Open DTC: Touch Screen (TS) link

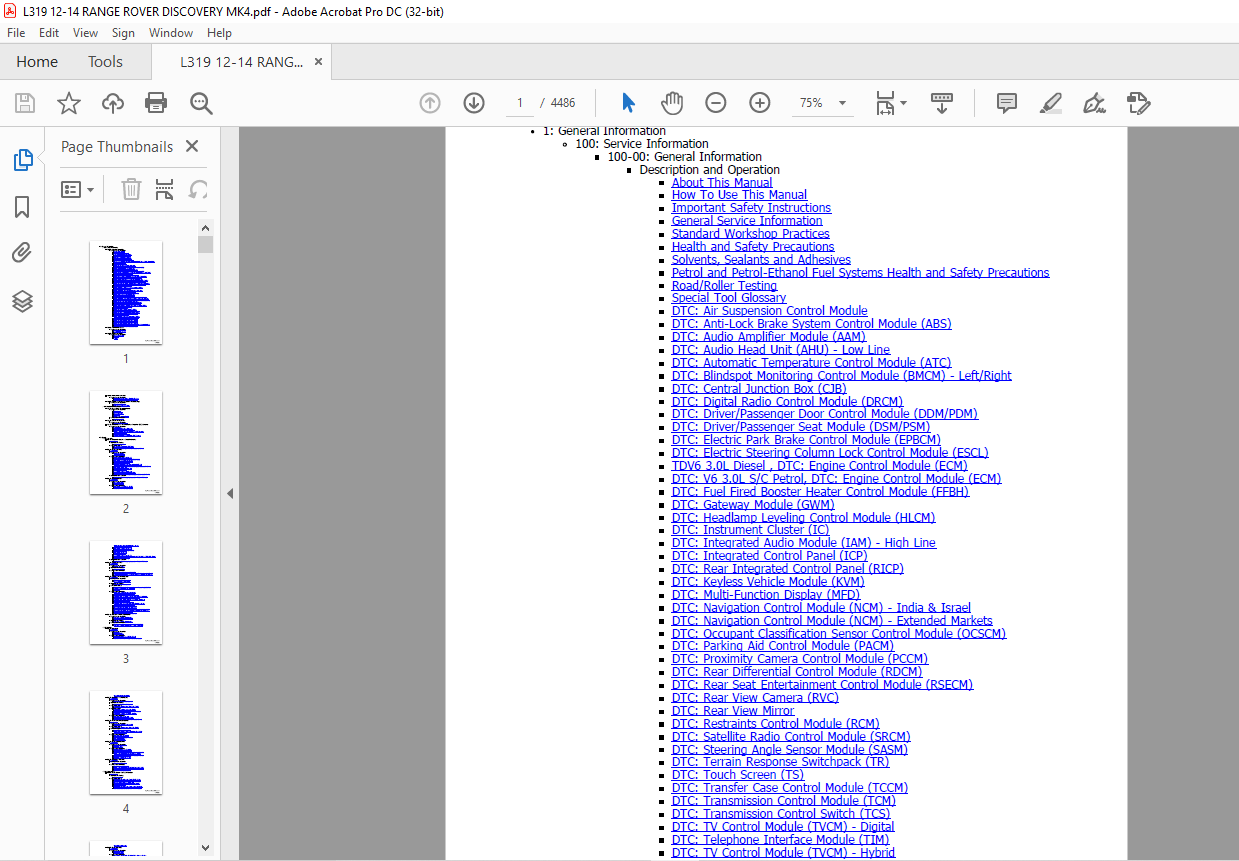[x=738, y=775]
